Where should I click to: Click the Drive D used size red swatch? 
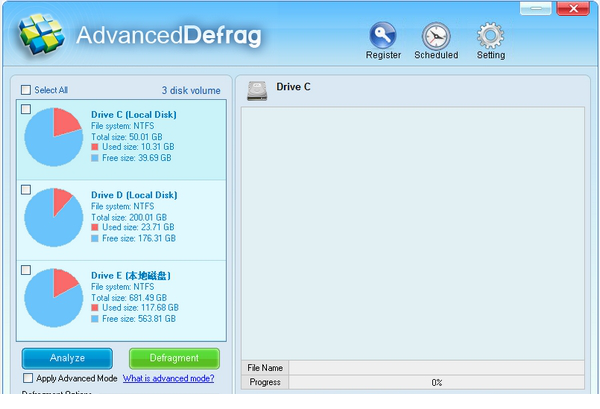pyautogui.click(x=95, y=227)
